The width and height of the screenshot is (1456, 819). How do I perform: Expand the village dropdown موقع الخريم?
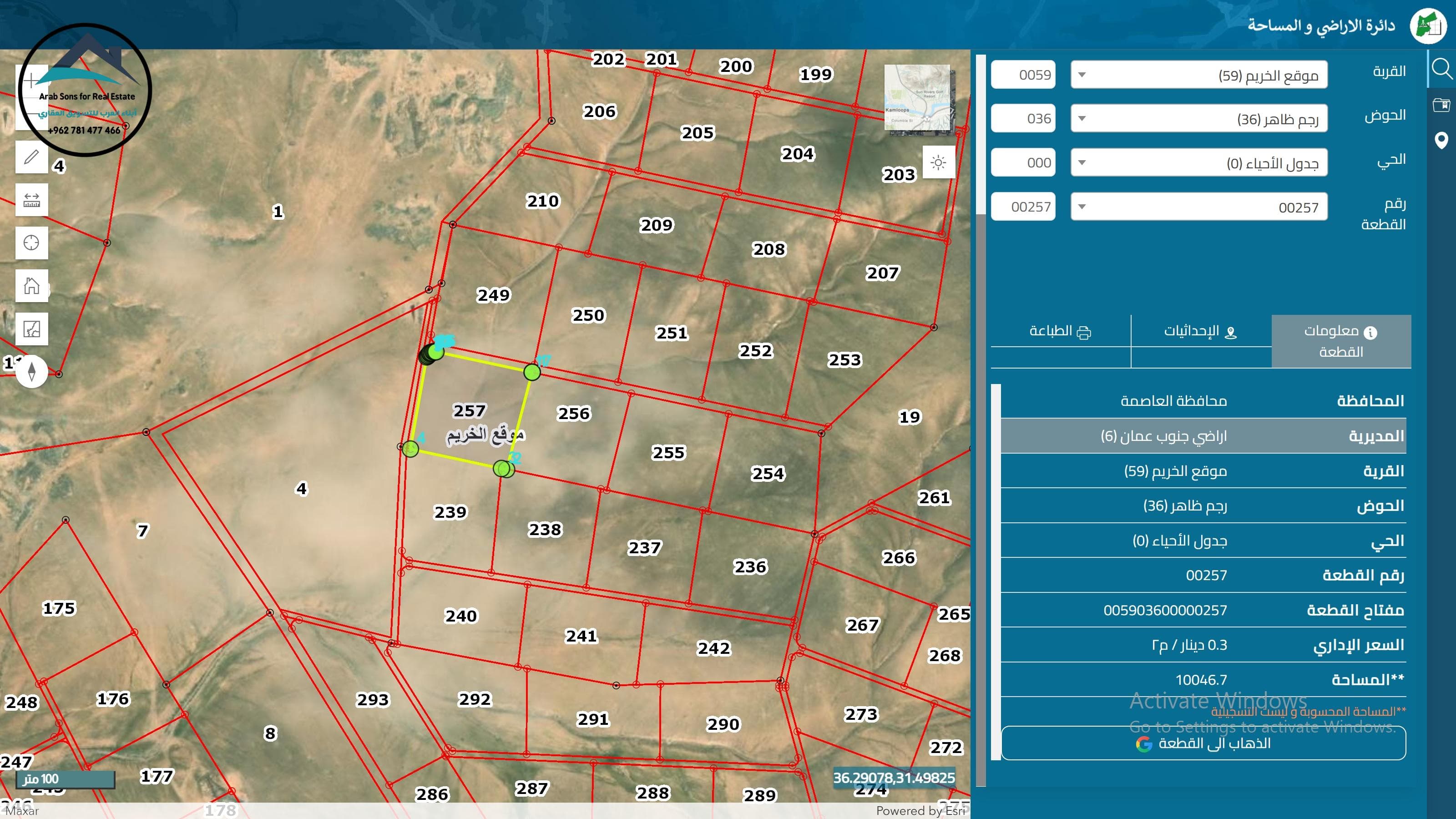point(1198,75)
